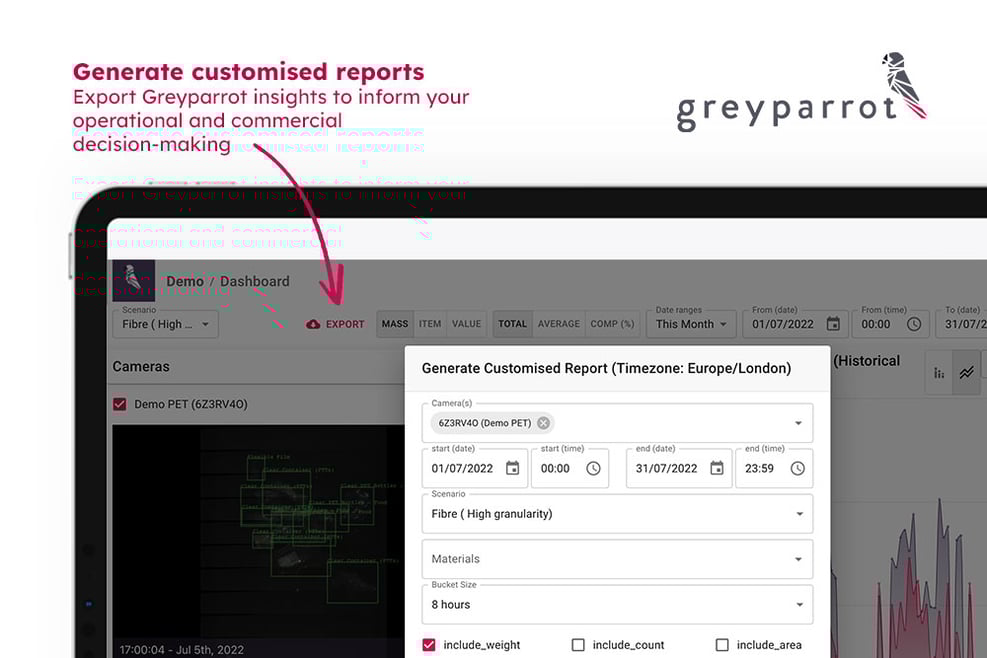This screenshot has height=658, width=987.
Task: Open the end (time) clock picker
Action: [798, 468]
